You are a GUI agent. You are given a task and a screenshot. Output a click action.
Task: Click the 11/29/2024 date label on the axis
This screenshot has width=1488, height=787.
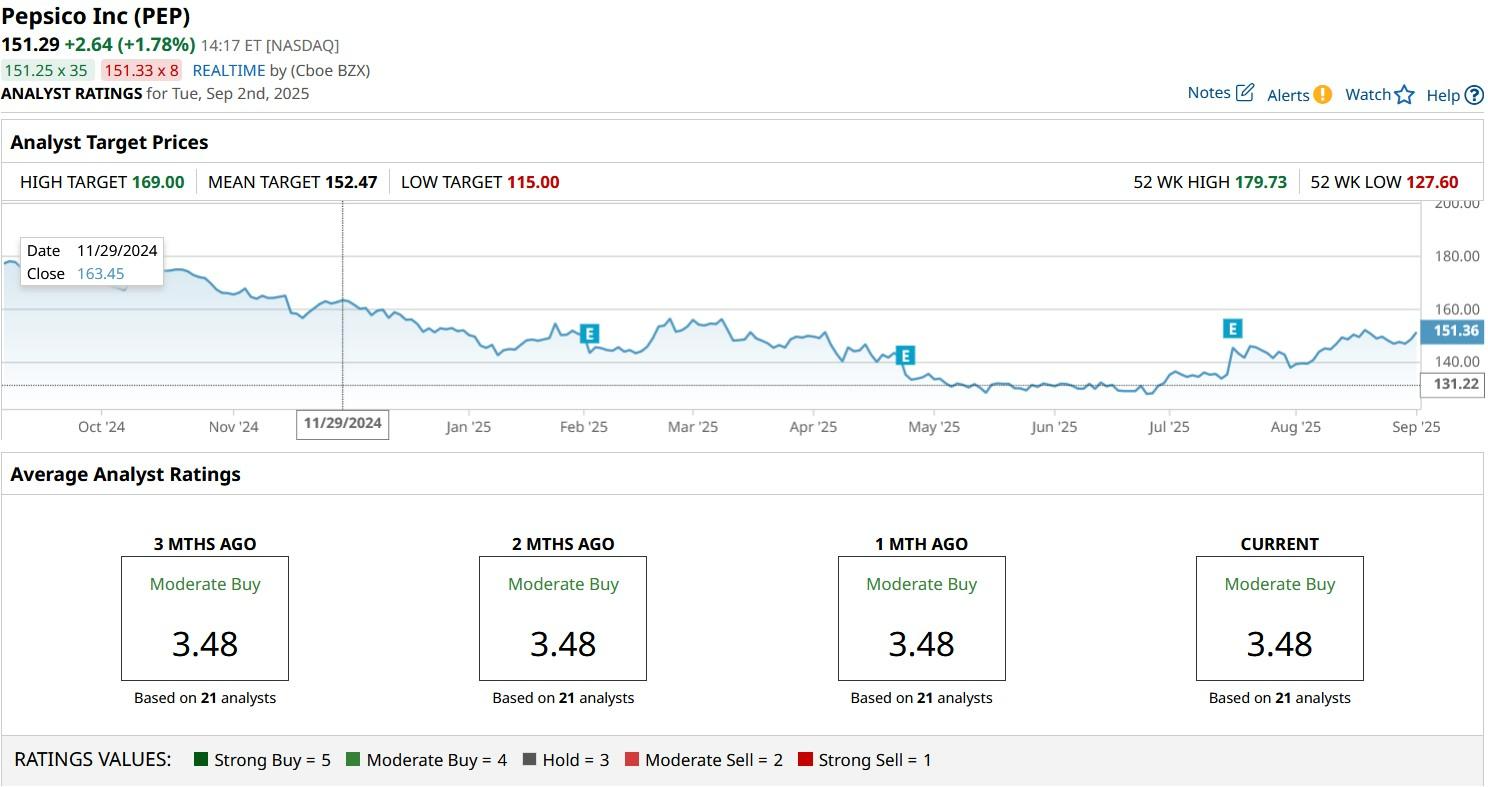(343, 423)
